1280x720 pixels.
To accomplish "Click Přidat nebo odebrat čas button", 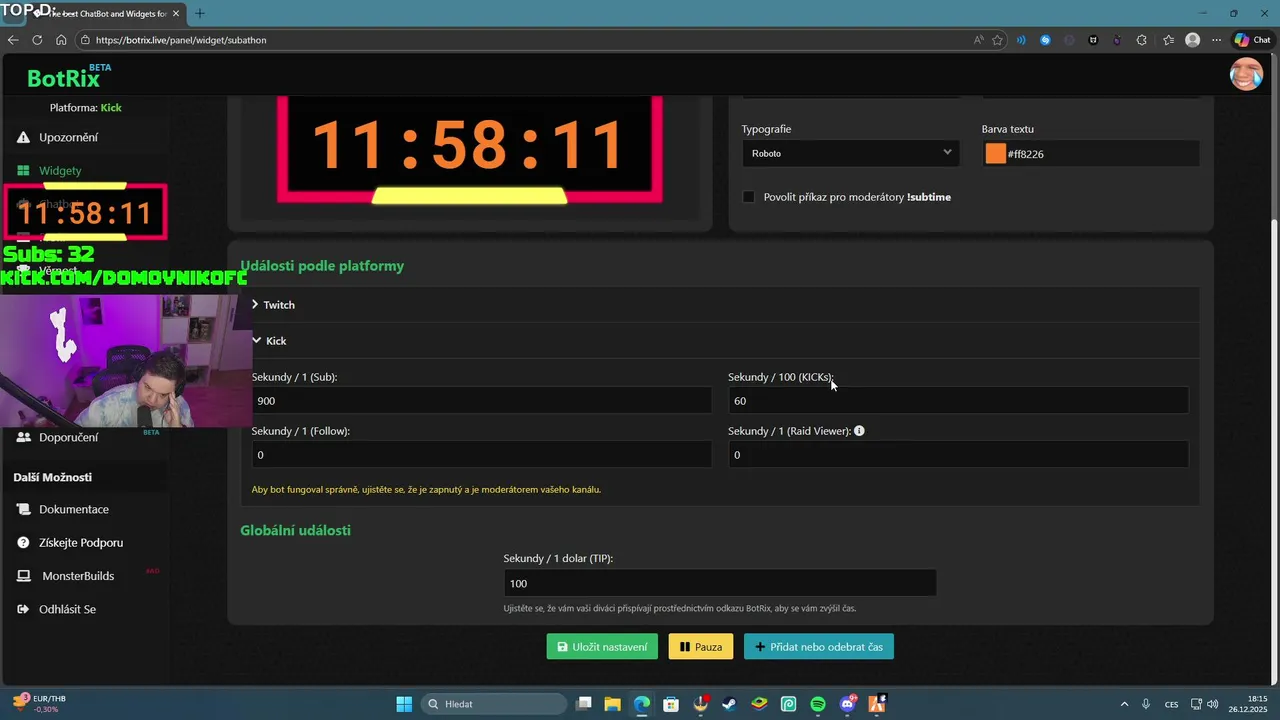I will point(819,647).
